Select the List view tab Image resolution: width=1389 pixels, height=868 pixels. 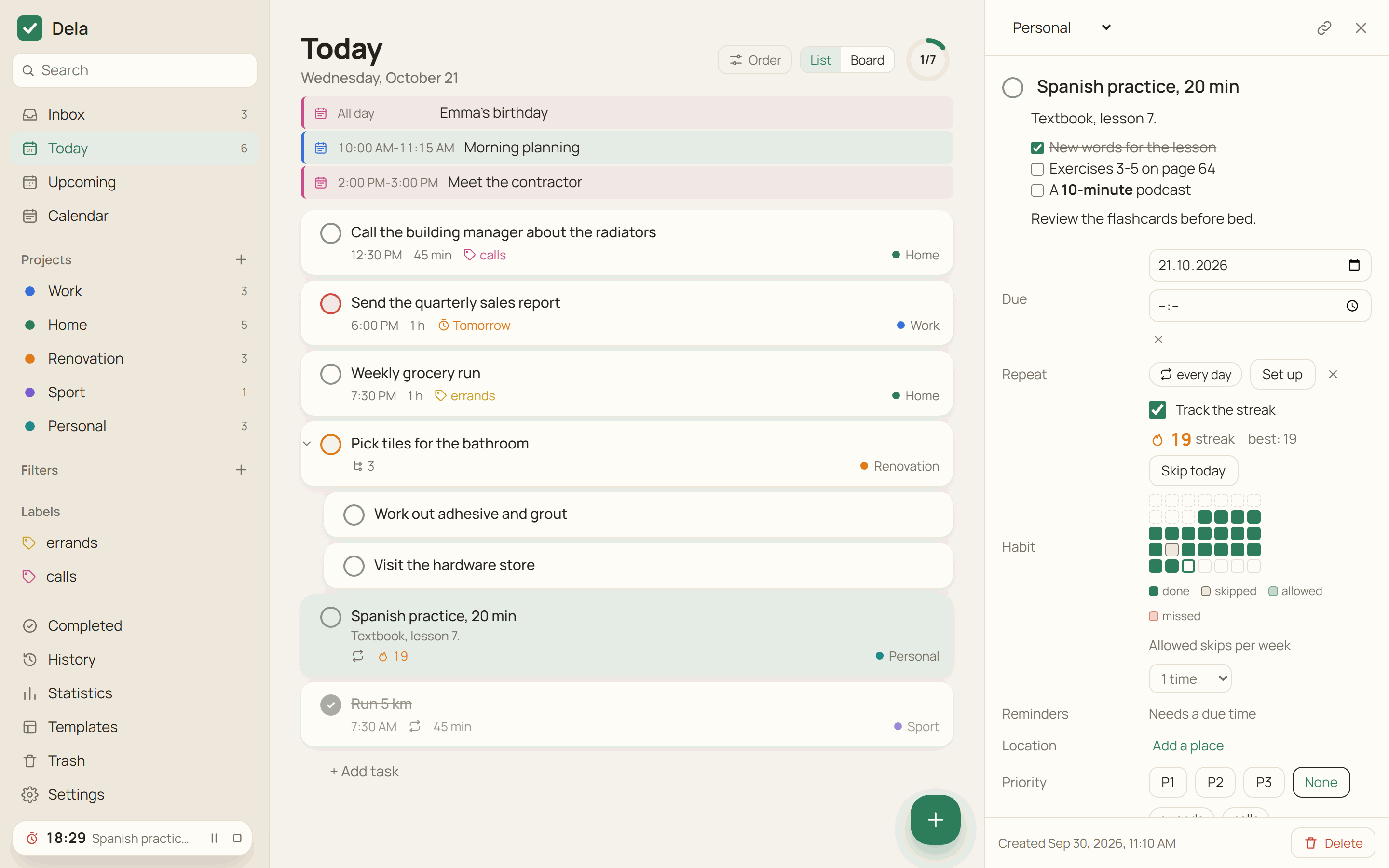(820, 60)
